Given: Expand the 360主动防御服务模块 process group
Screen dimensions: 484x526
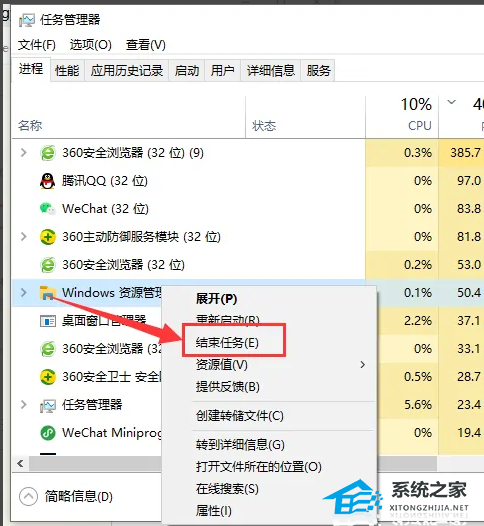Looking at the screenshot, I should (23, 237).
